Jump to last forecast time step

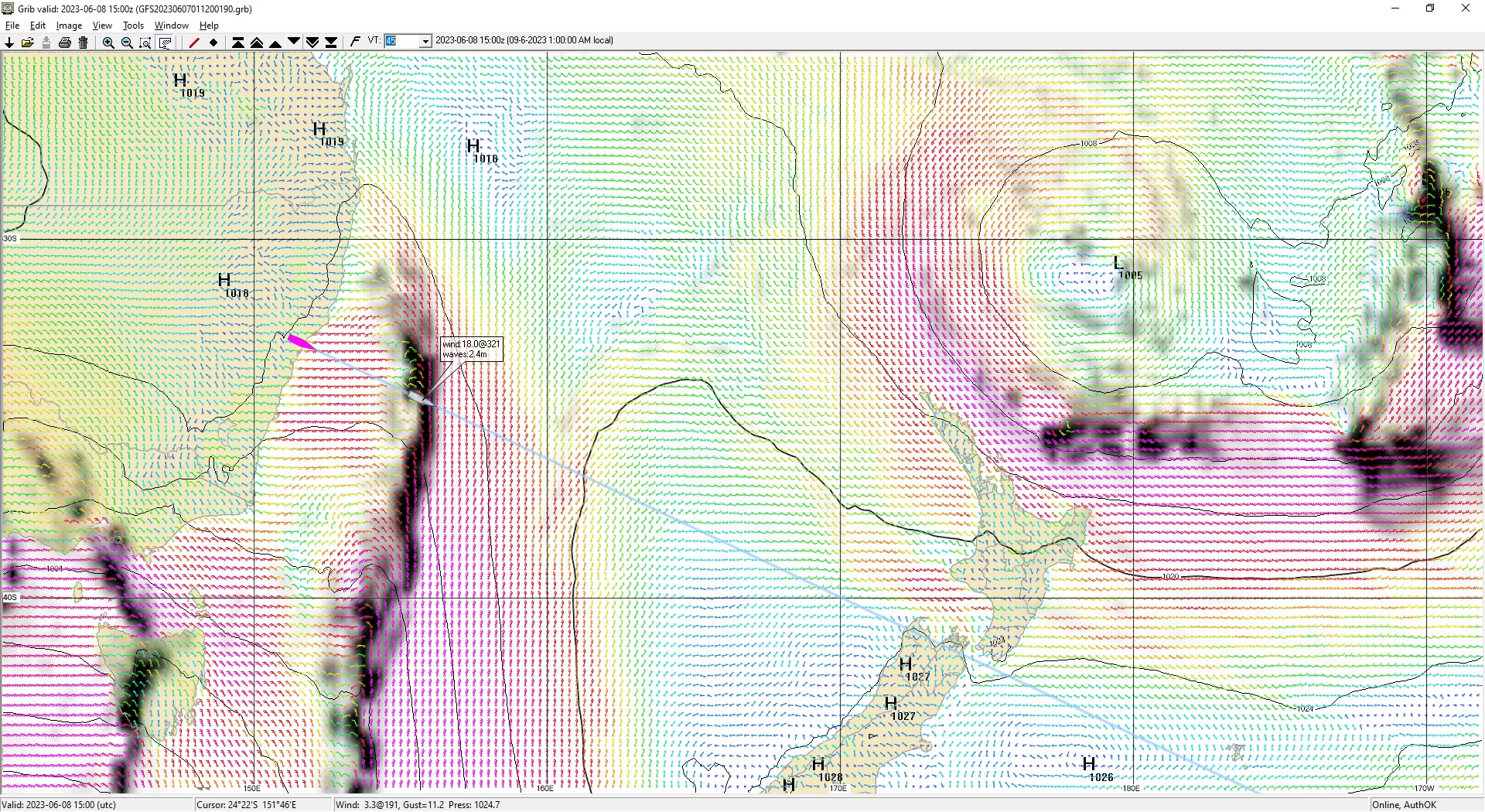331,43
